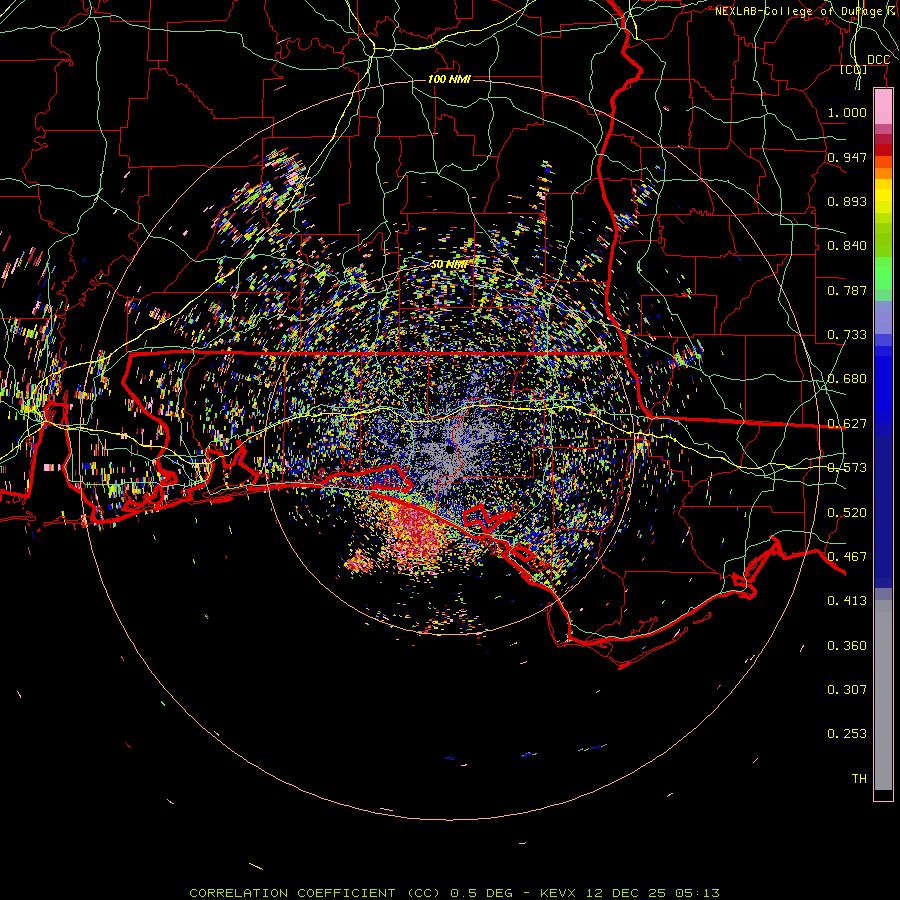
Task: Click the 0.253 scale value
Action: (847, 734)
